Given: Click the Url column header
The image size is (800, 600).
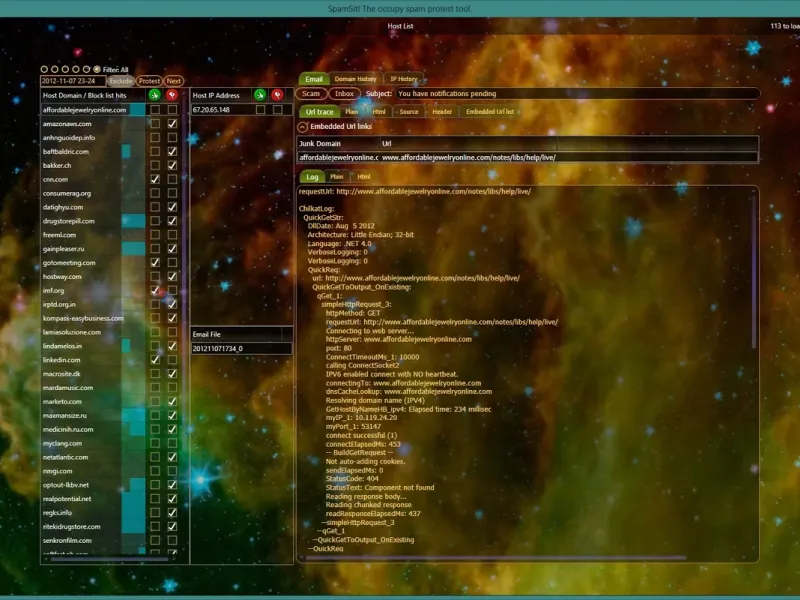Looking at the screenshot, I should tap(468, 143).
